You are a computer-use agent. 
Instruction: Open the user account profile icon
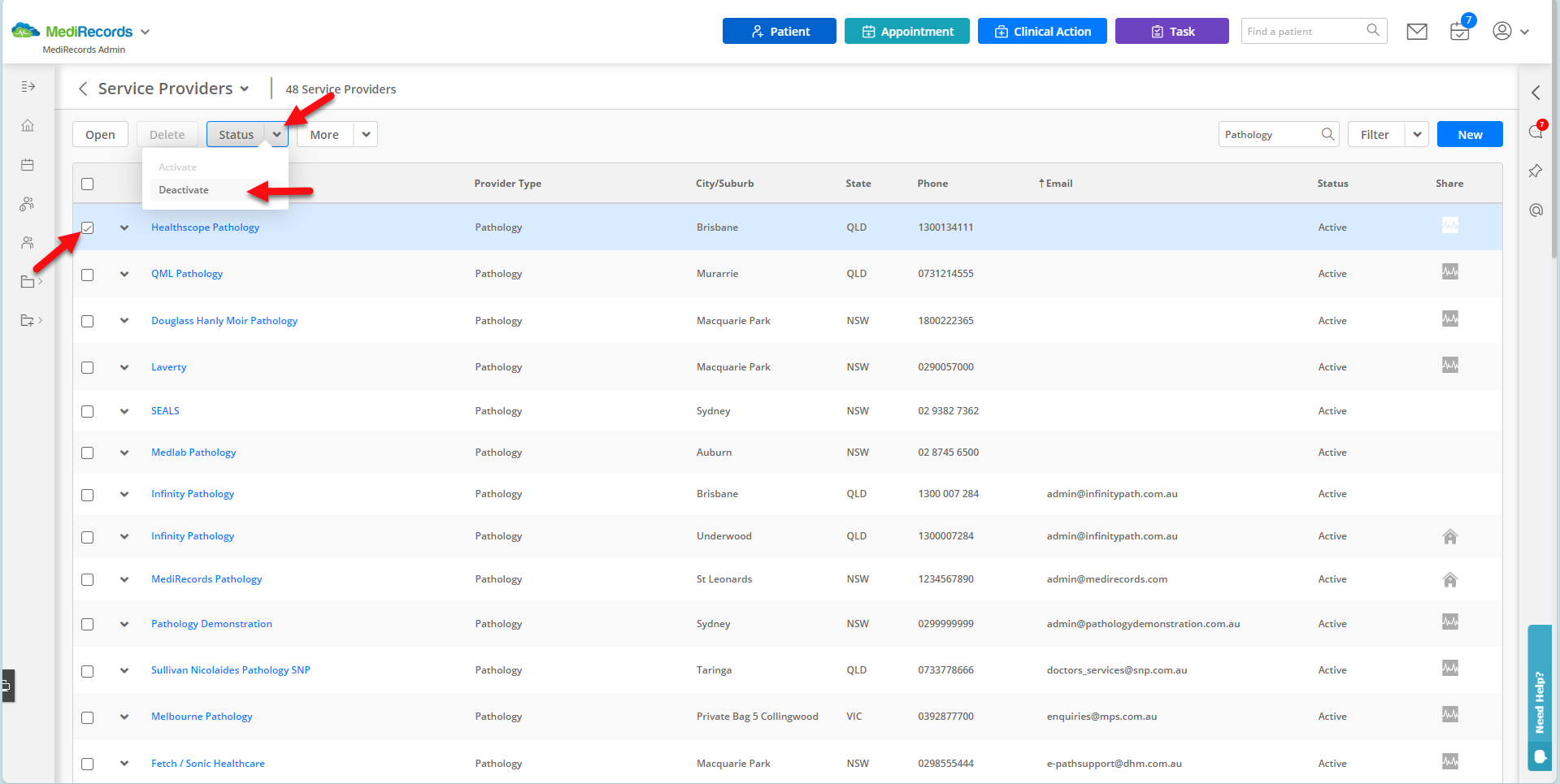[1502, 31]
